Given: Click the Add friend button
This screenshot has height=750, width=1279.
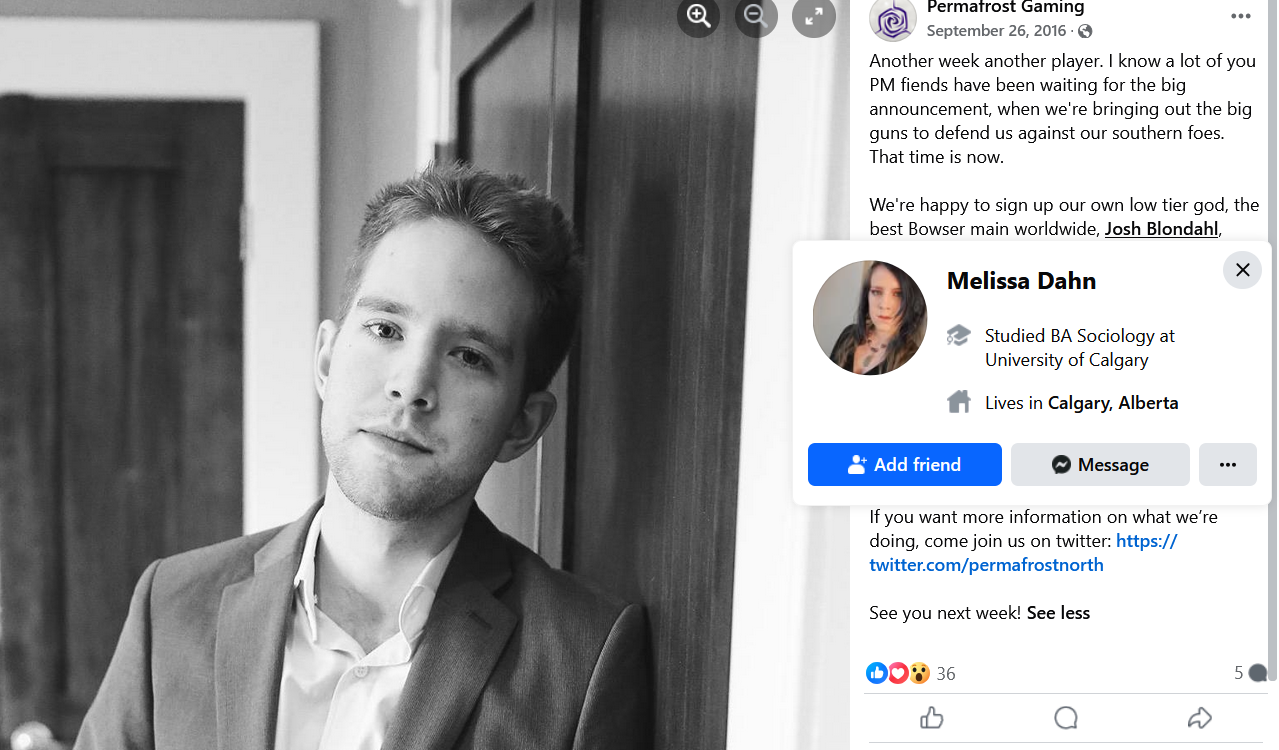Looking at the screenshot, I should coord(905,465).
